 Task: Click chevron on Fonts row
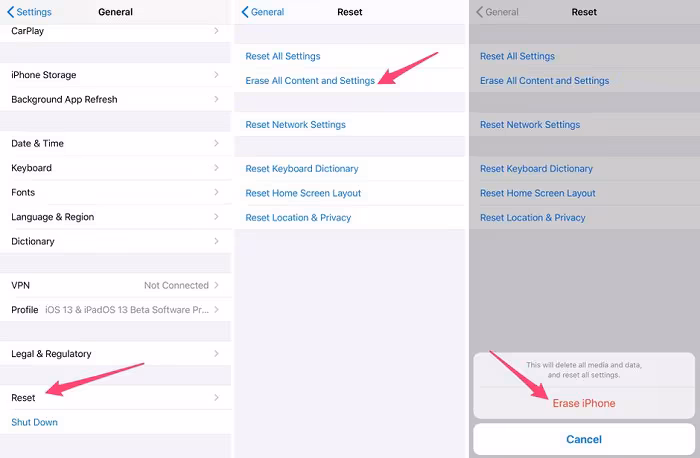point(216,192)
